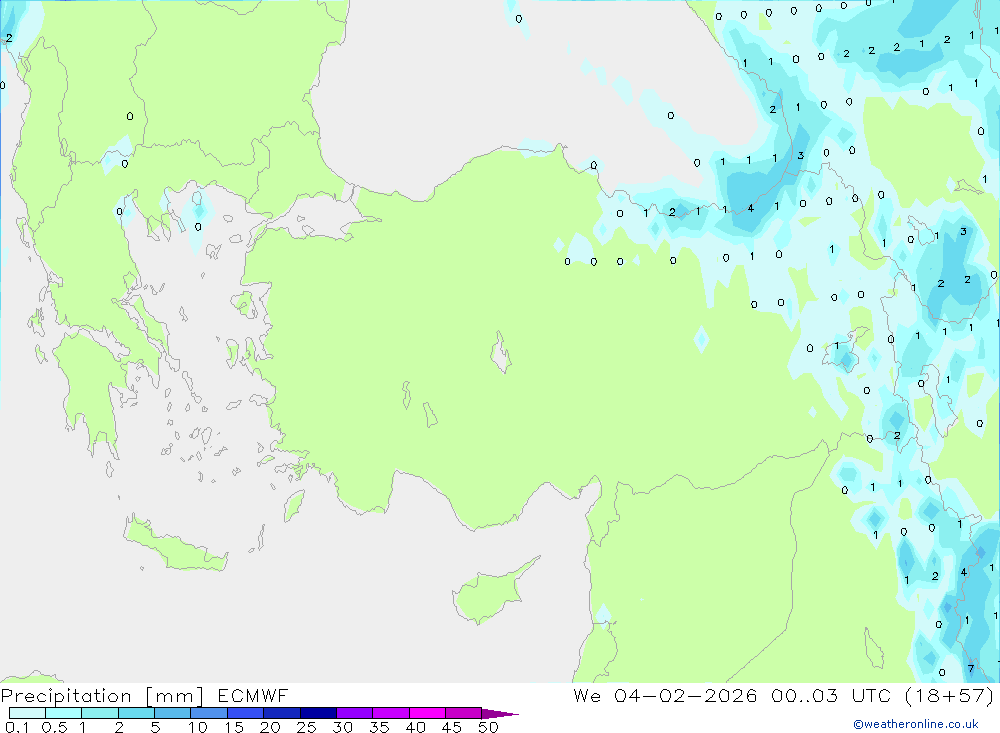Screen dimensions: 1000x733
Task: Click the '0.1' legend scale label
Action: [17, 727]
